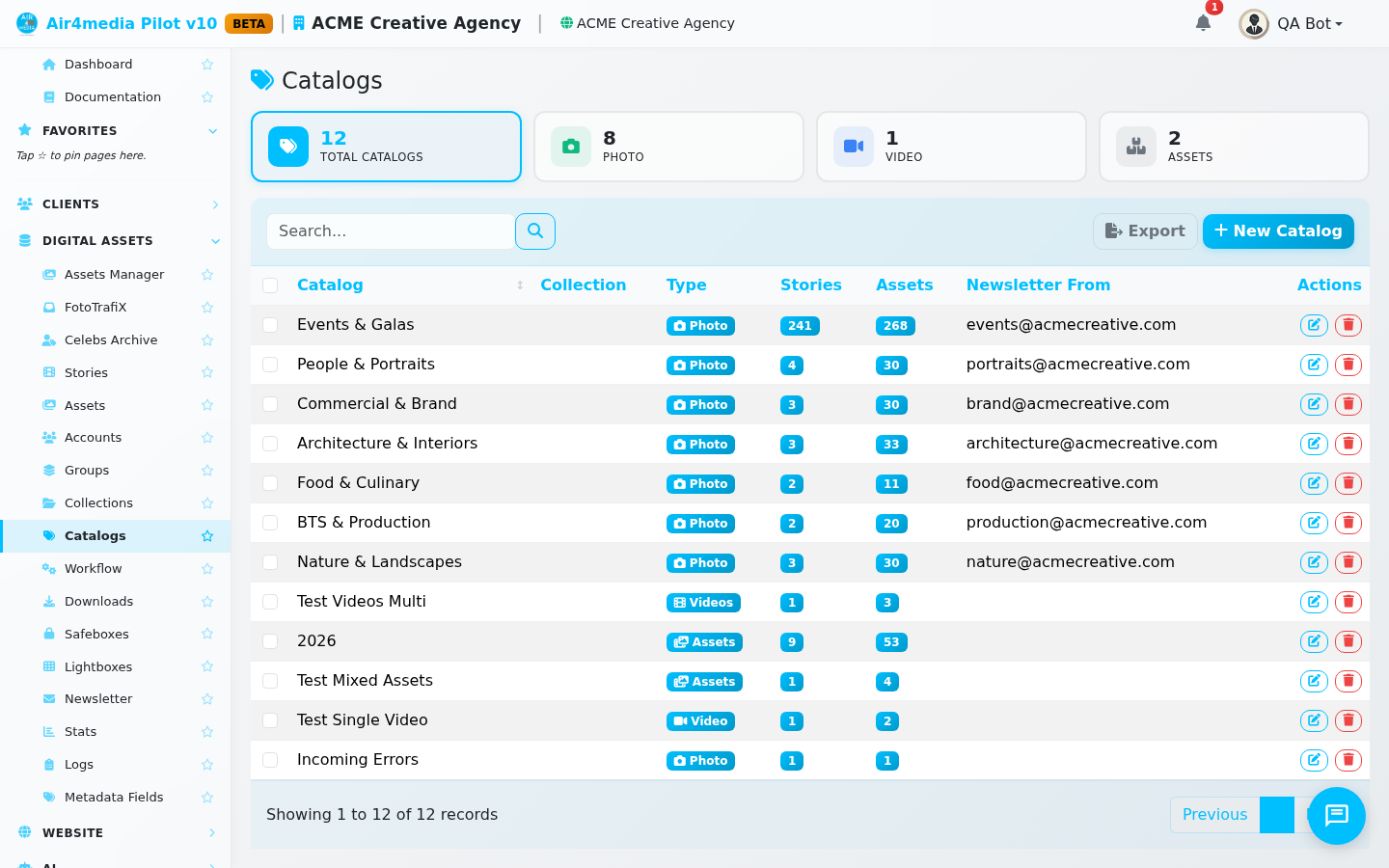The width and height of the screenshot is (1389, 868).
Task: Expand the Clients sidebar section
Action: click(x=116, y=204)
